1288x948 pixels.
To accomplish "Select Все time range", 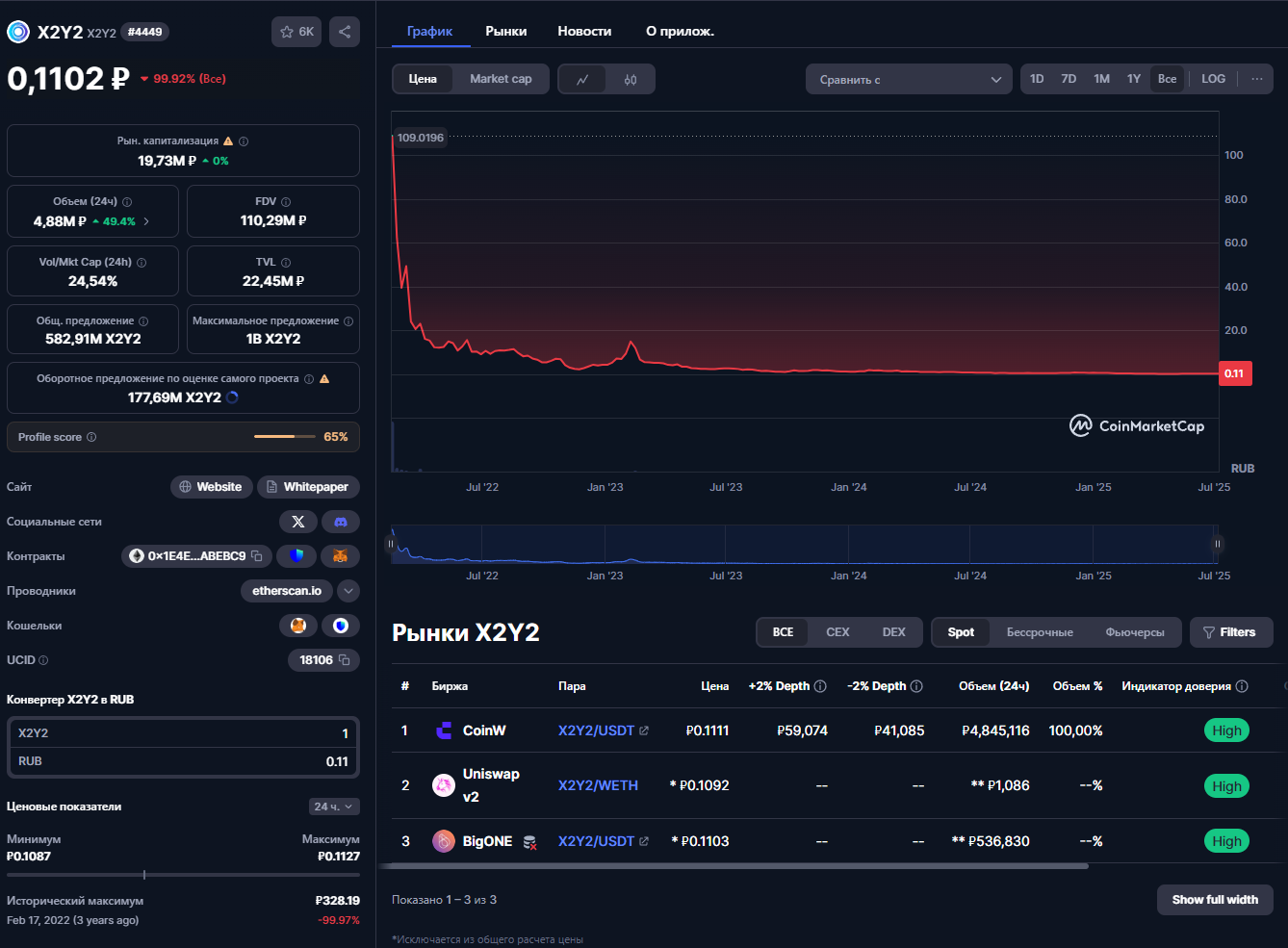I will pos(1167,79).
